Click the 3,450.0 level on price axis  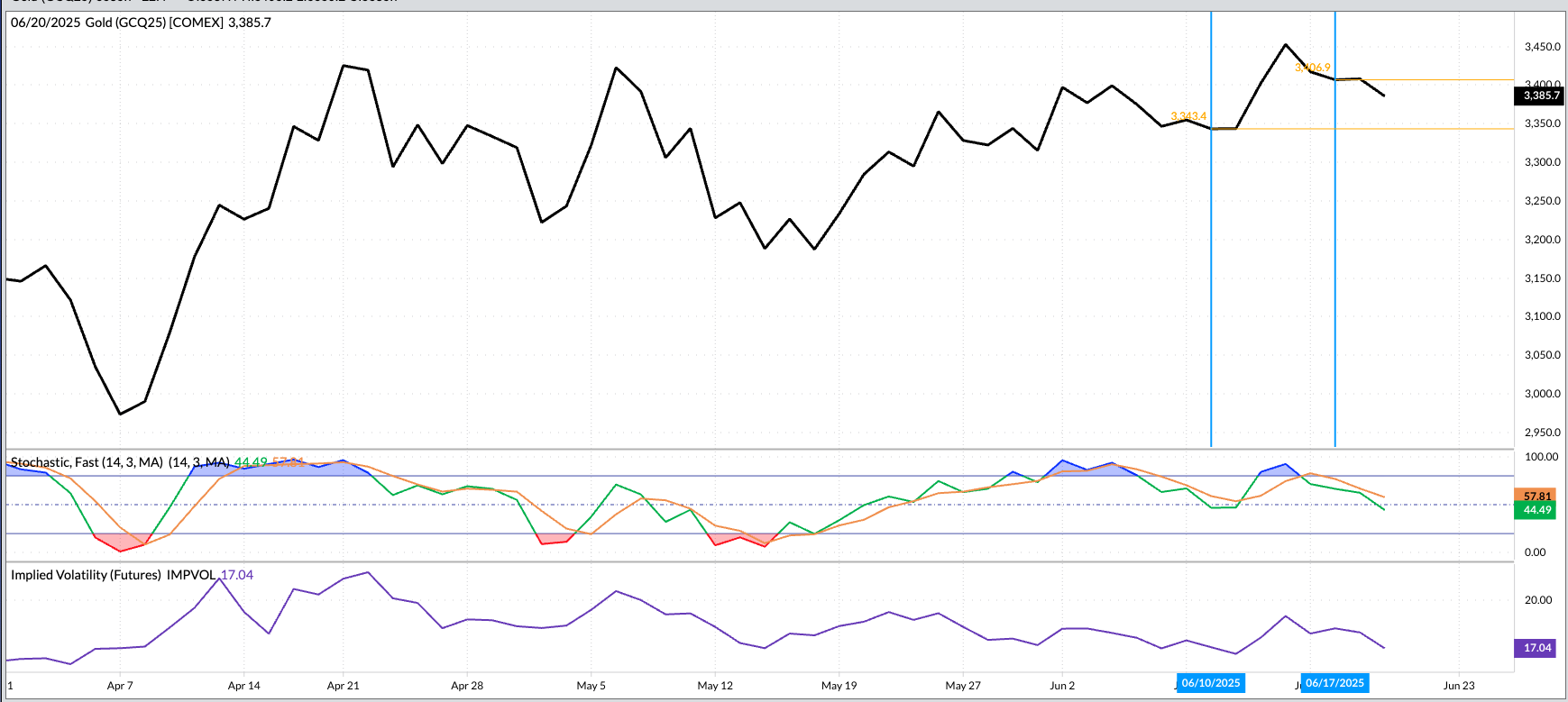[x=1542, y=47]
